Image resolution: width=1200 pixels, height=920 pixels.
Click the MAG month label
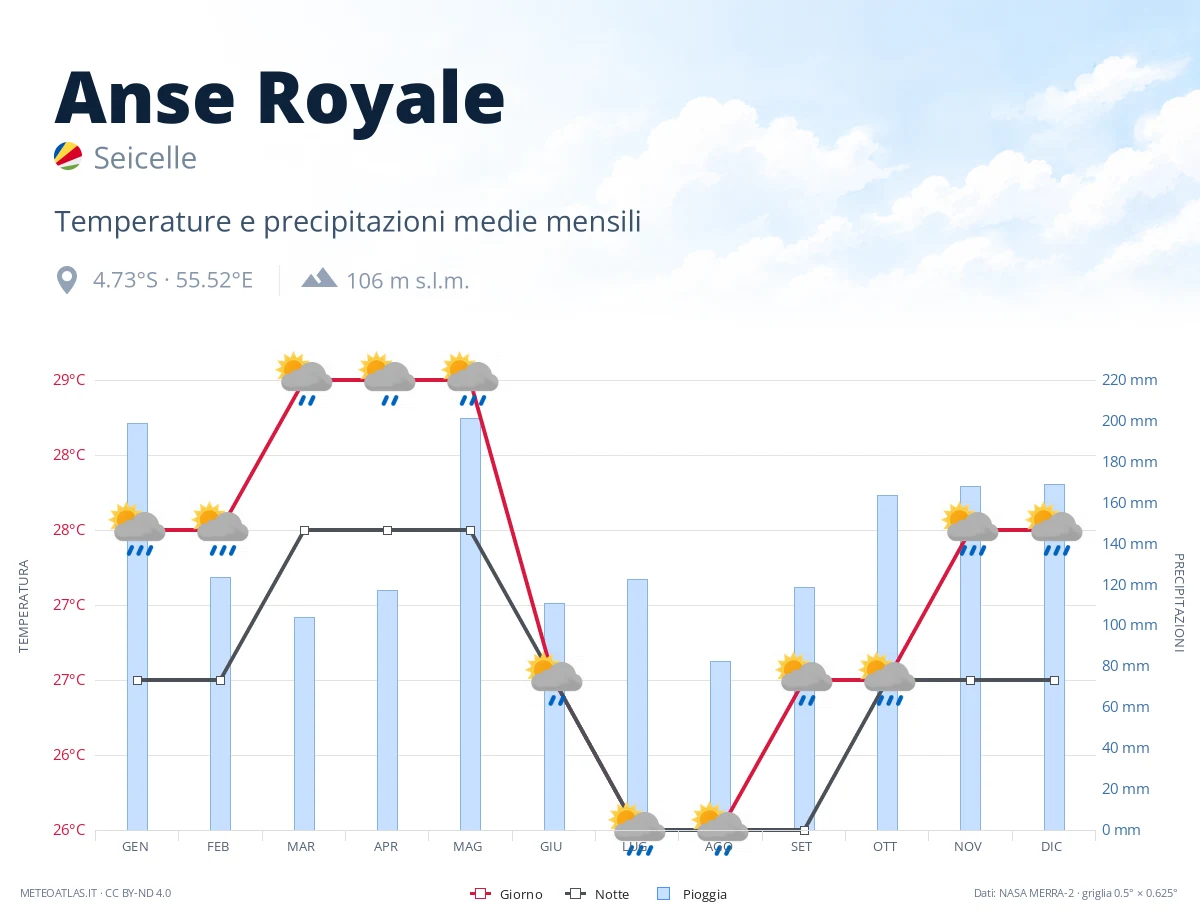(467, 846)
